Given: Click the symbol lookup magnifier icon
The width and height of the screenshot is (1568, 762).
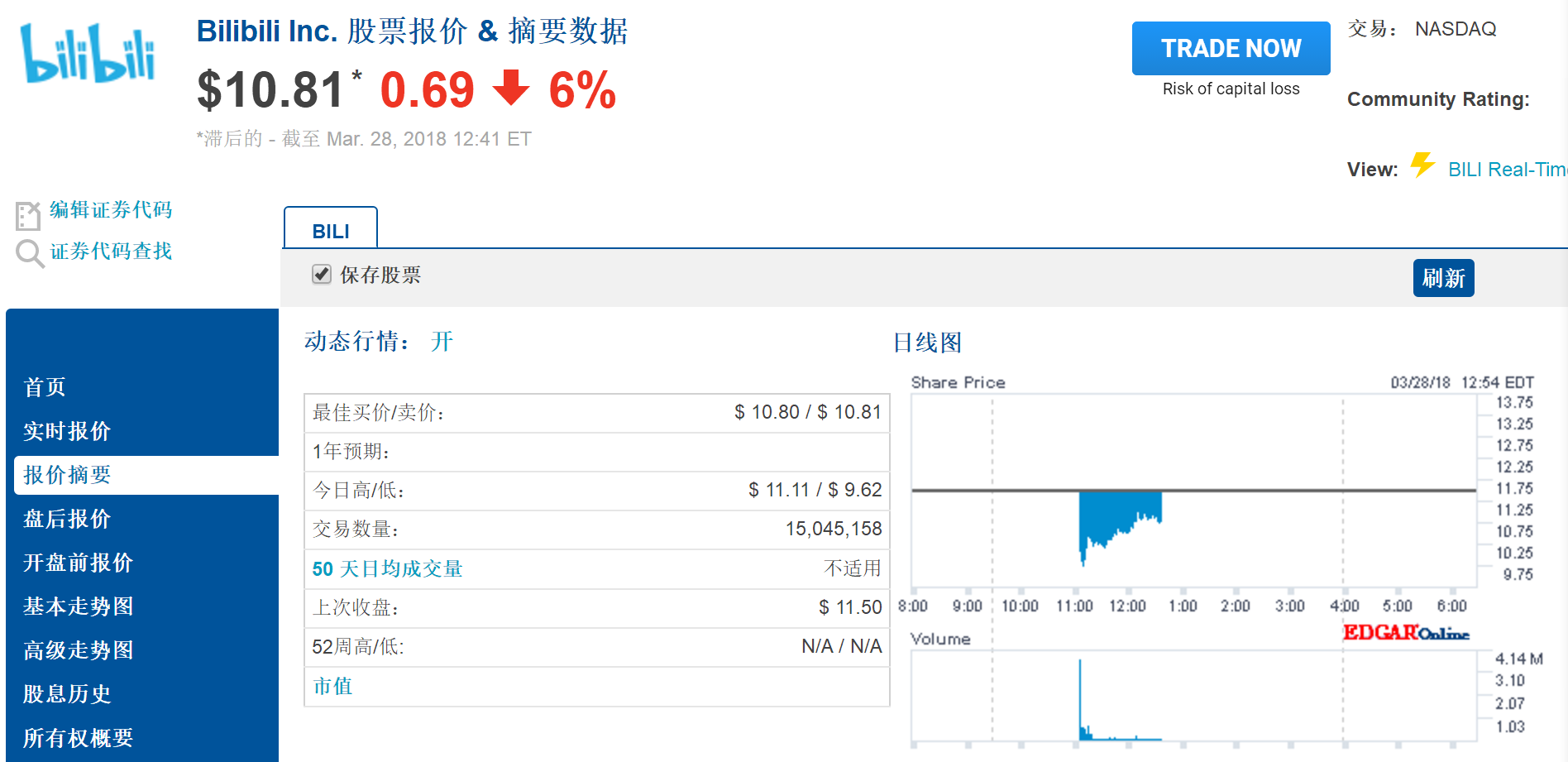Looking at the screenshot, I should coord(30,253).
